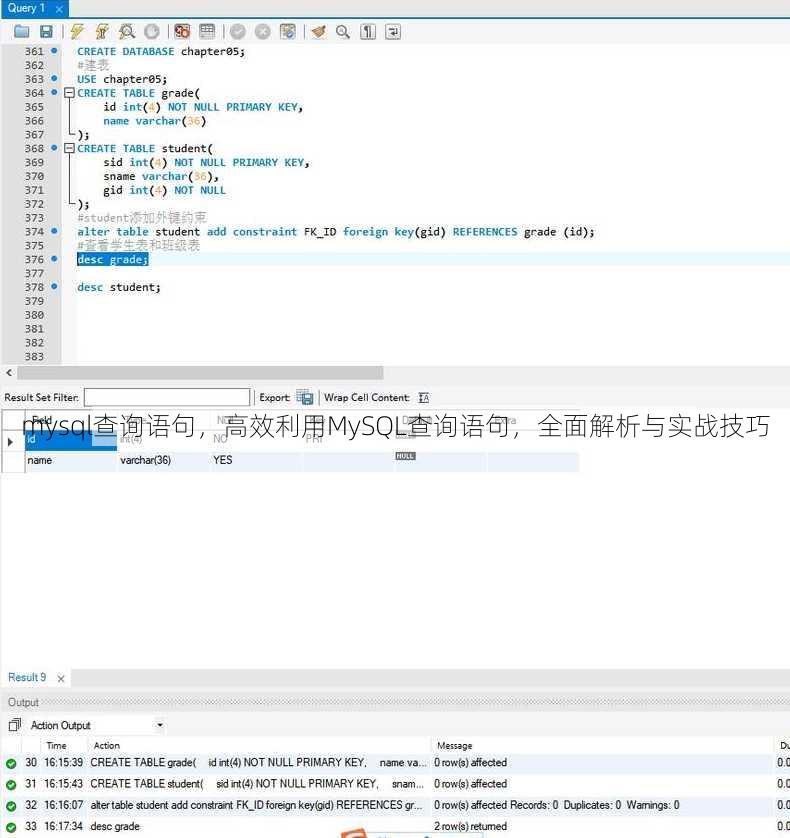The image size is (790, 838).
Task: Click the '2 row(s) returned' message
Action: [x=470, y=826]
